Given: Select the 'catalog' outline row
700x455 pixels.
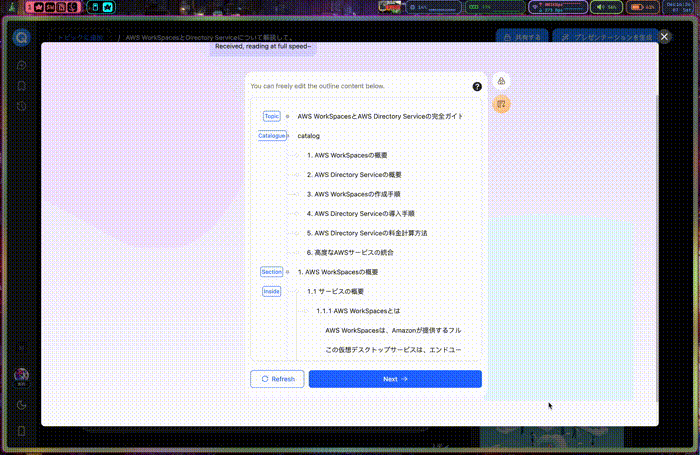Looking at the screenshot, I should click(x=308, y=136).
